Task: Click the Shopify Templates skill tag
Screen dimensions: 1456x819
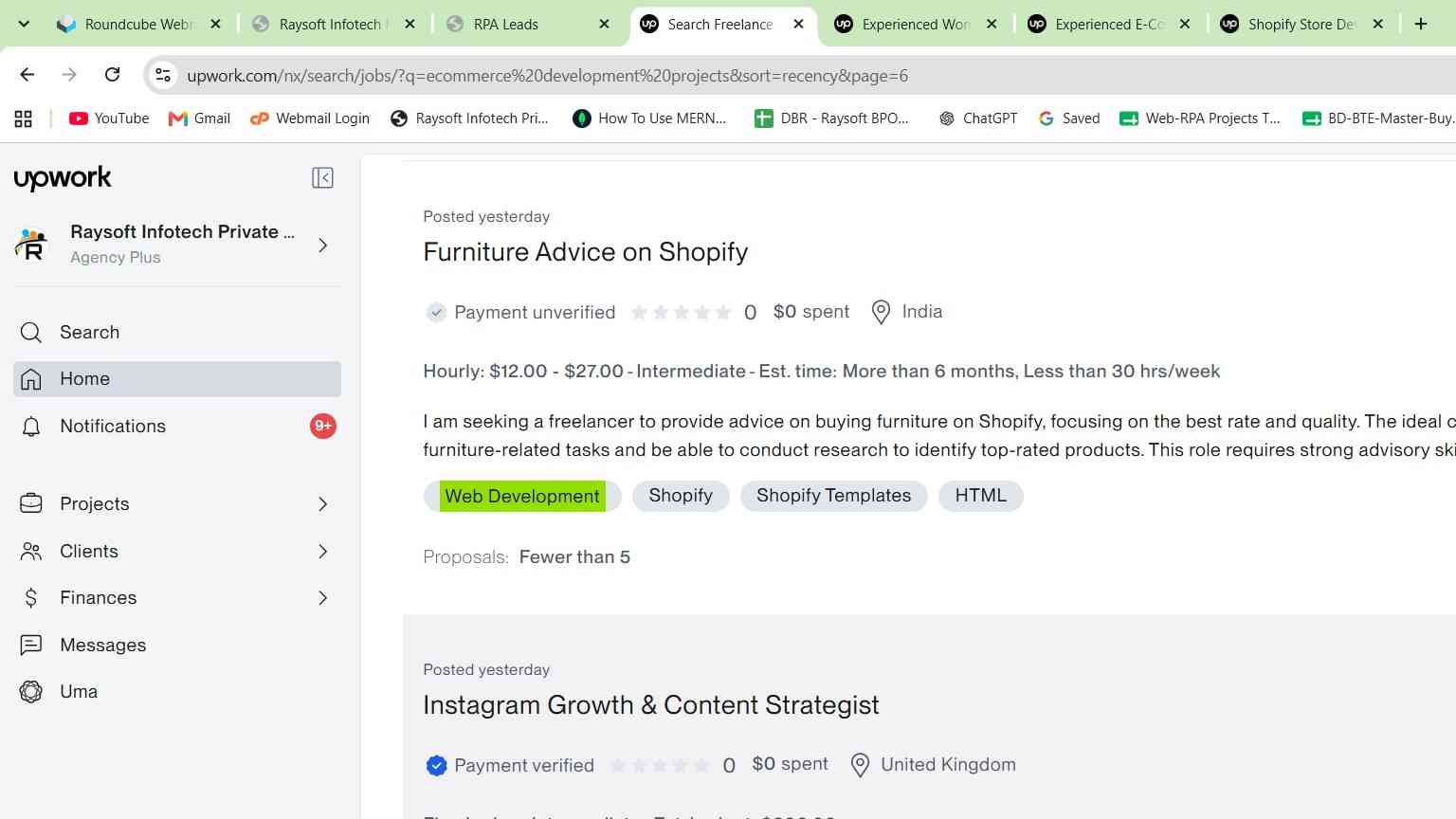Action: (x=833, y=496)
